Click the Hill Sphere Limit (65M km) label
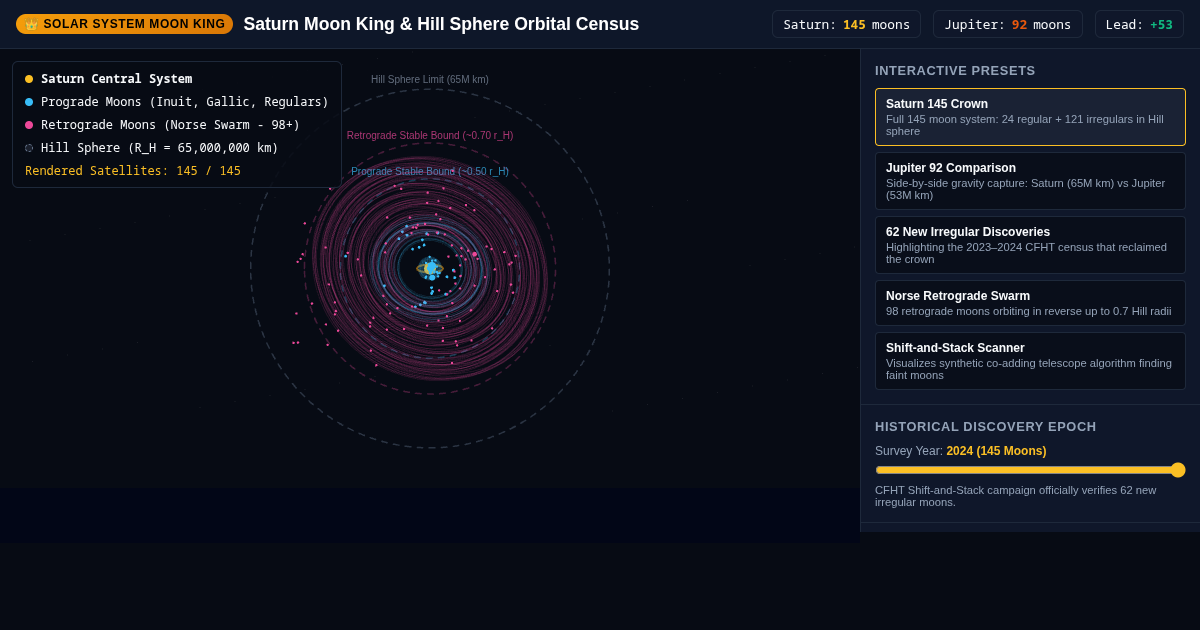Screen dimensions: 1200x630 click(x=430, y=80)
